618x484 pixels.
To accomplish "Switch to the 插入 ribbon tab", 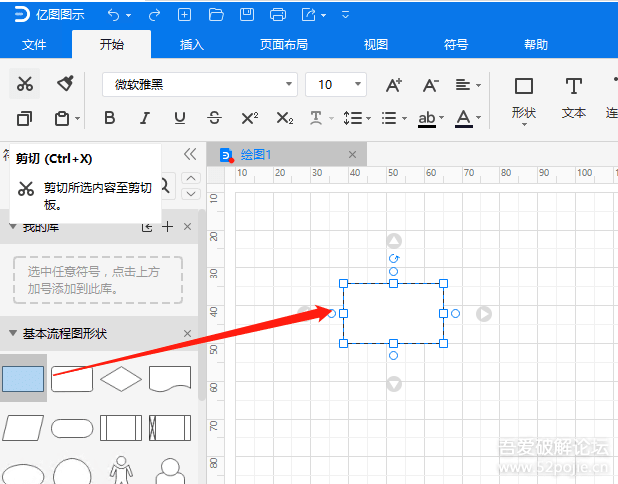I will point(192,45).
